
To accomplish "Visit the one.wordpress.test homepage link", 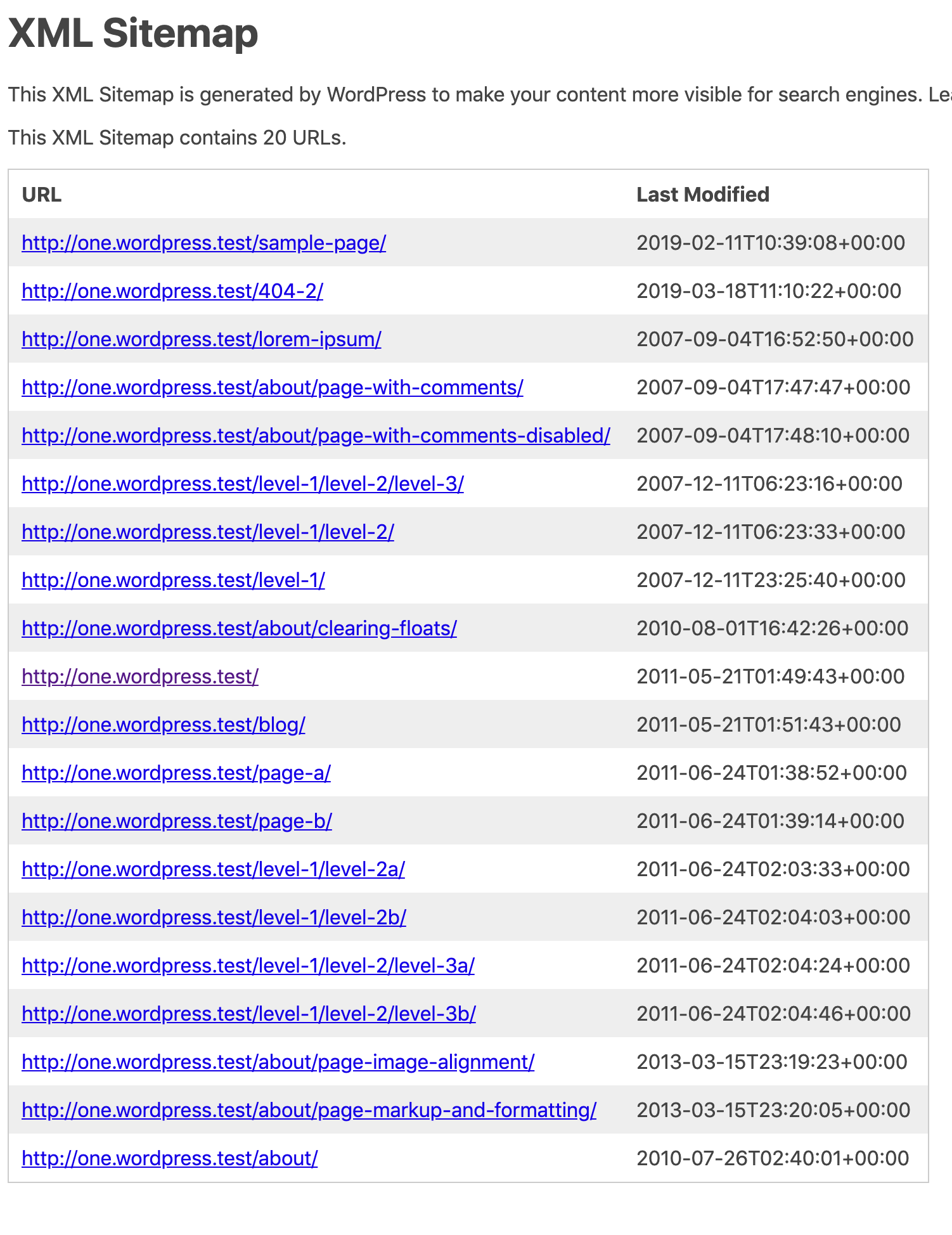I will [x=139, y=676].
